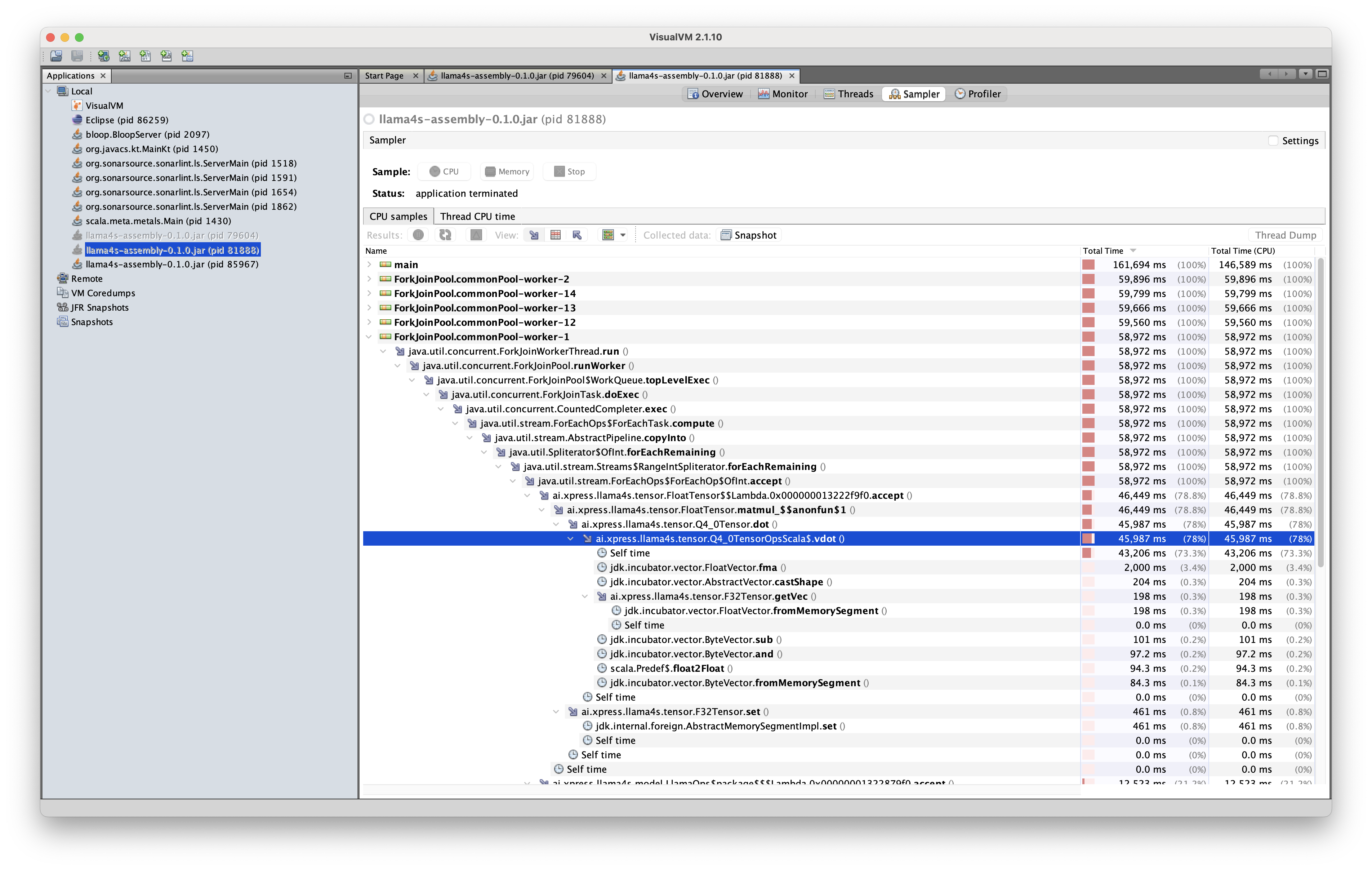Maximize the editor window using top-right icon
Viewport: 1372px width, 870px height.
1322,74
